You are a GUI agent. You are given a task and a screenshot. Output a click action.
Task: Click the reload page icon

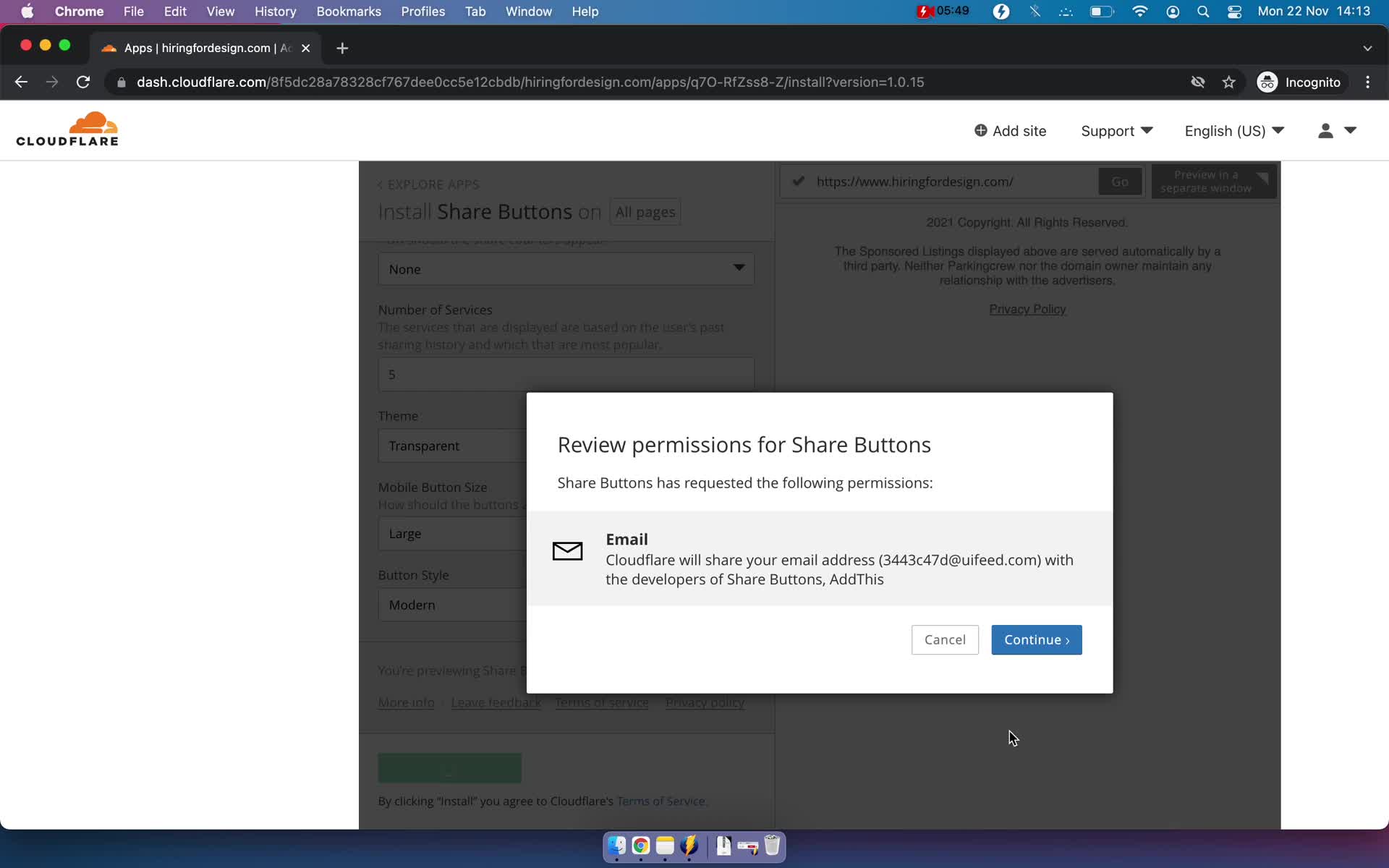(84, 82)
